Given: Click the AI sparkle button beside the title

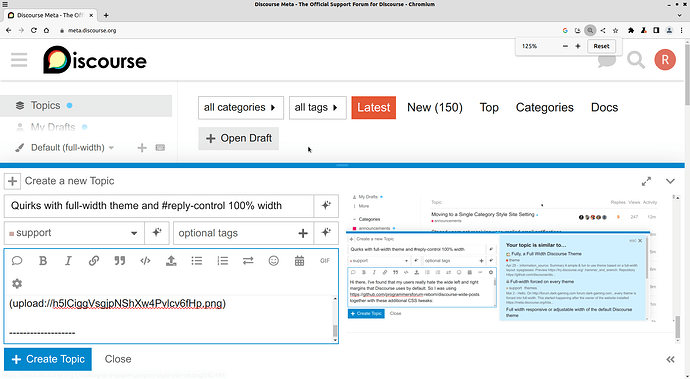Looking at the screenshot, I should click(326, 206).
